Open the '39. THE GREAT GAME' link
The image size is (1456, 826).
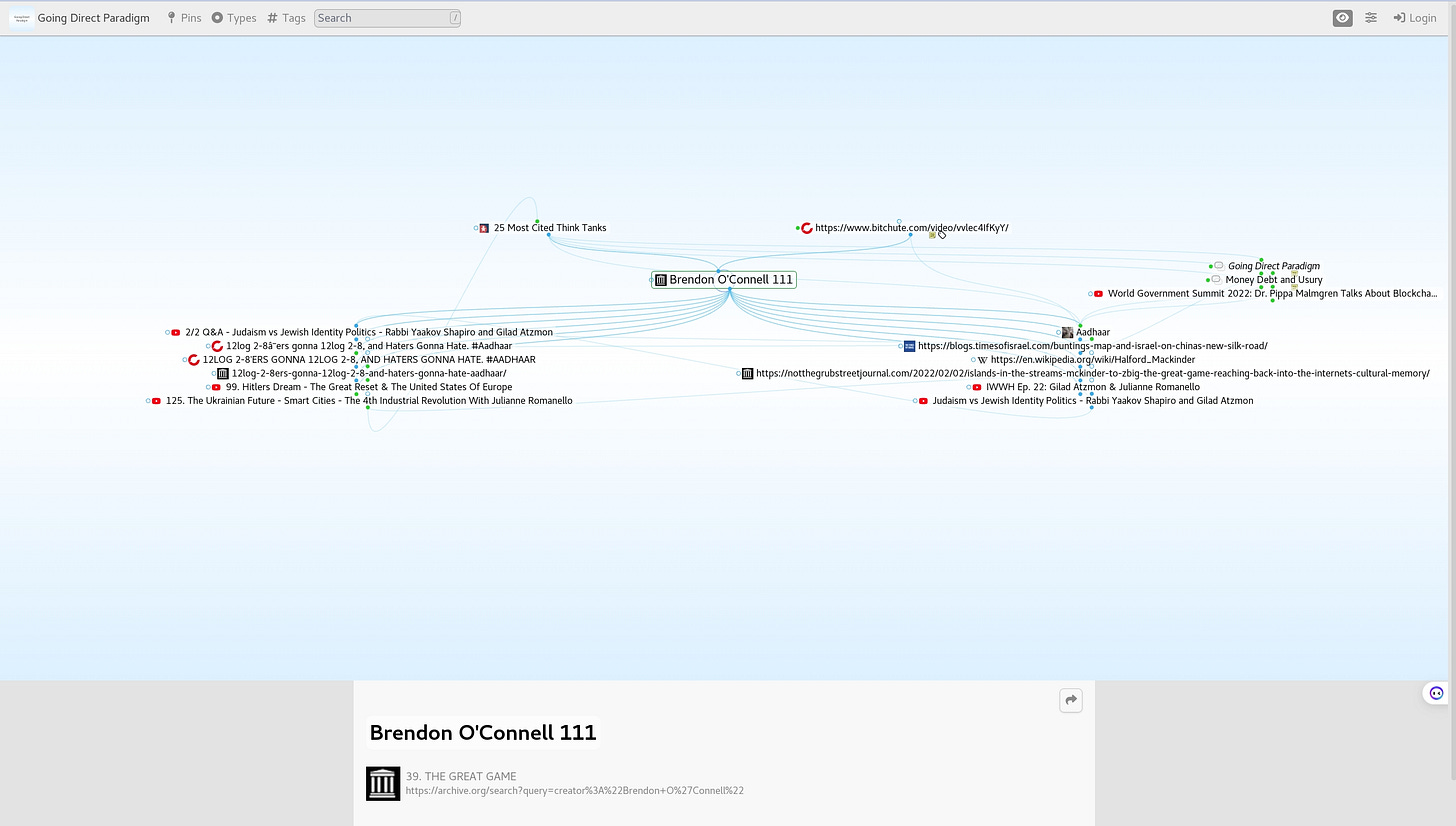click(461, 776)
